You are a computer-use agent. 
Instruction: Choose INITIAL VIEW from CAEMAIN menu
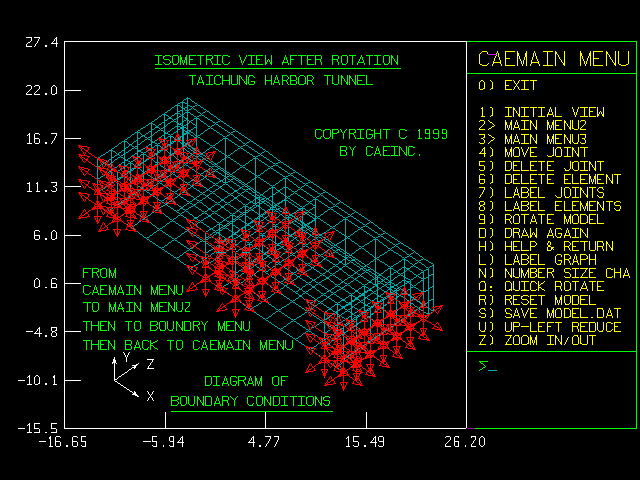[541, 112]
